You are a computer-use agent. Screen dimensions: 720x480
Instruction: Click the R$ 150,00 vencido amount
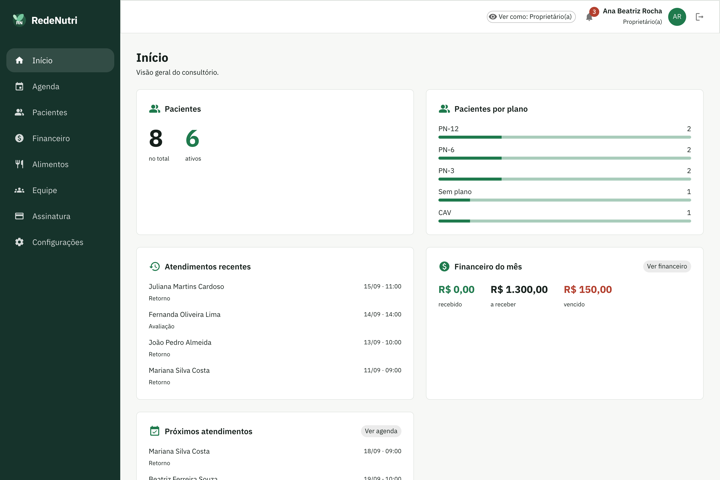point(588,289)
